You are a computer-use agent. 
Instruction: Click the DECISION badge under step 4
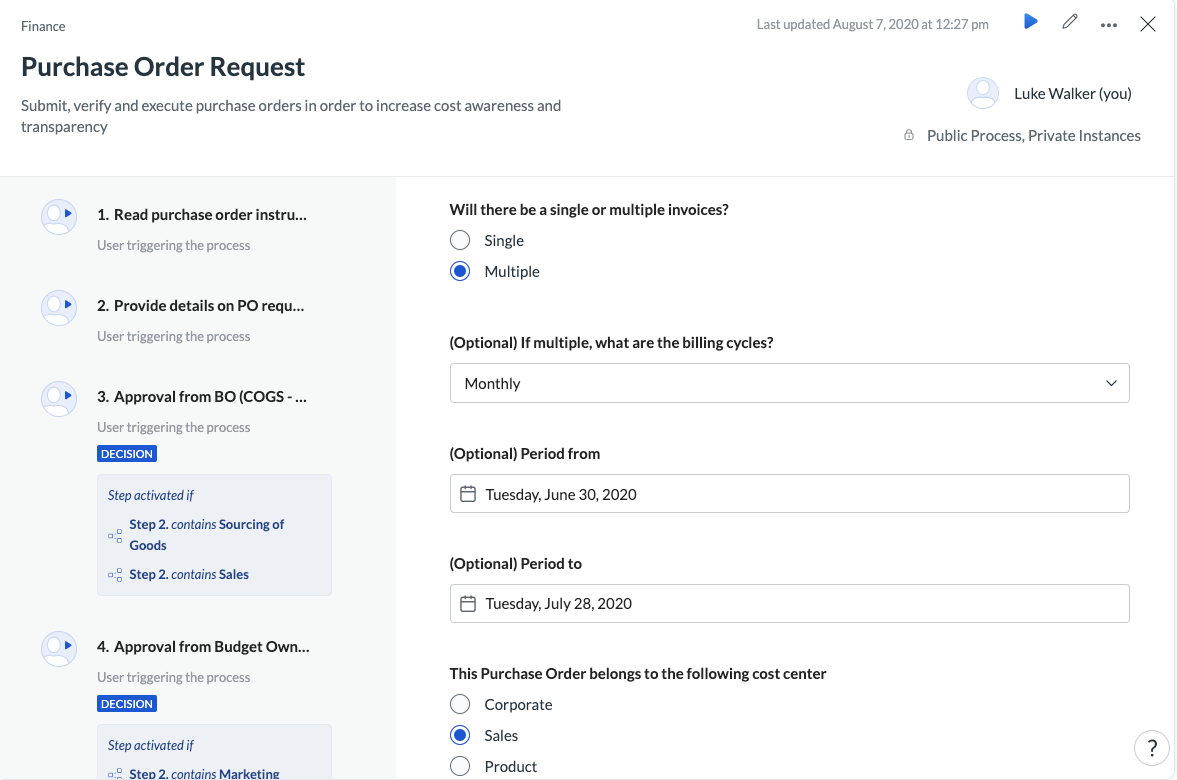(x=127, y=703)
